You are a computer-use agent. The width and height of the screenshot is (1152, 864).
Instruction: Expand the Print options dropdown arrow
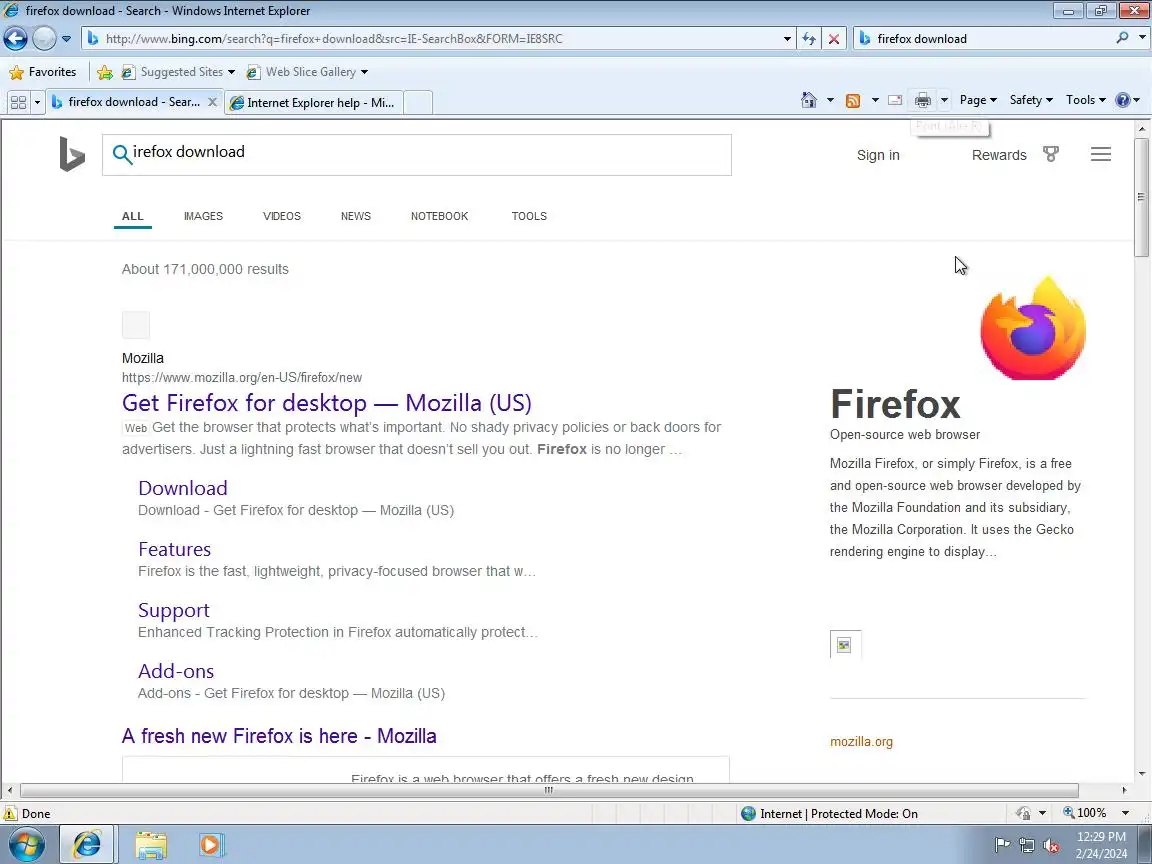944,100
